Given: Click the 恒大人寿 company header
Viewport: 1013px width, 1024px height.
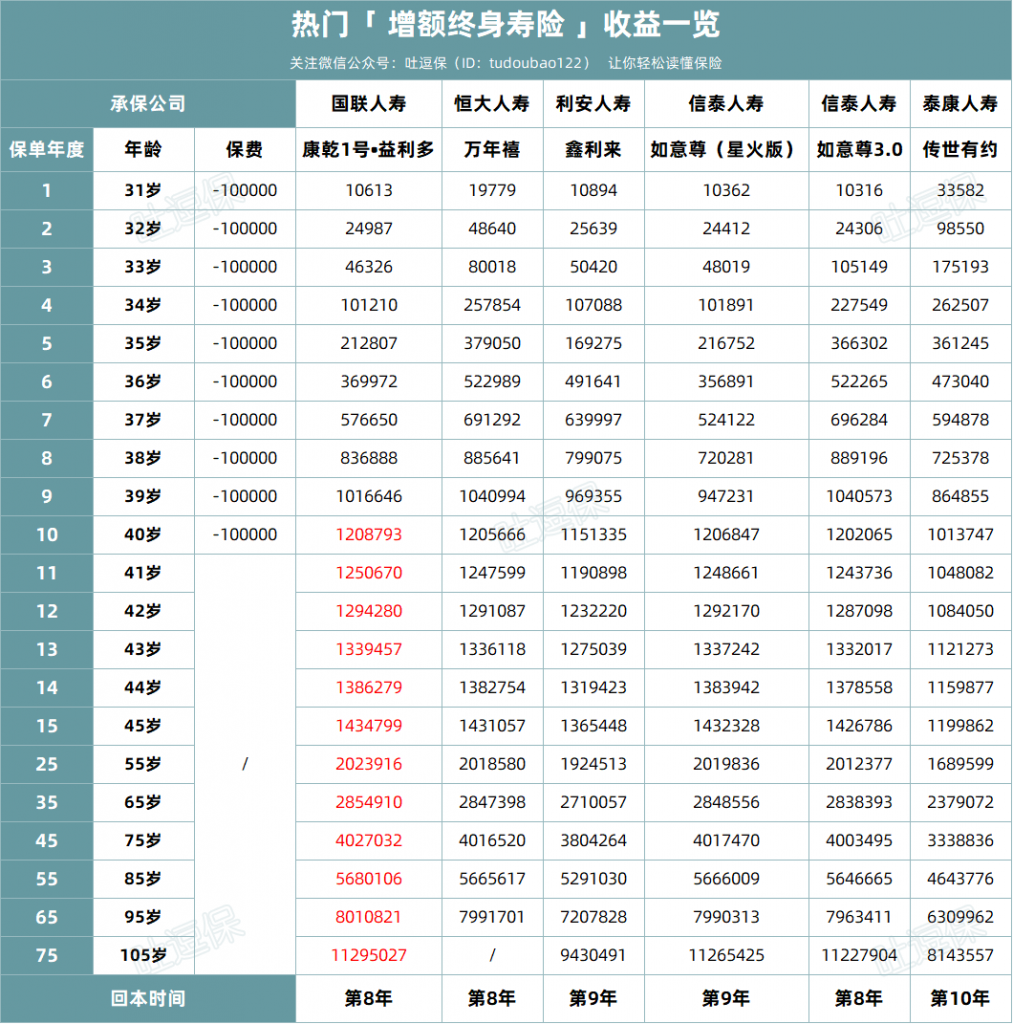Looking at the screenshot, I should [492, 104].
